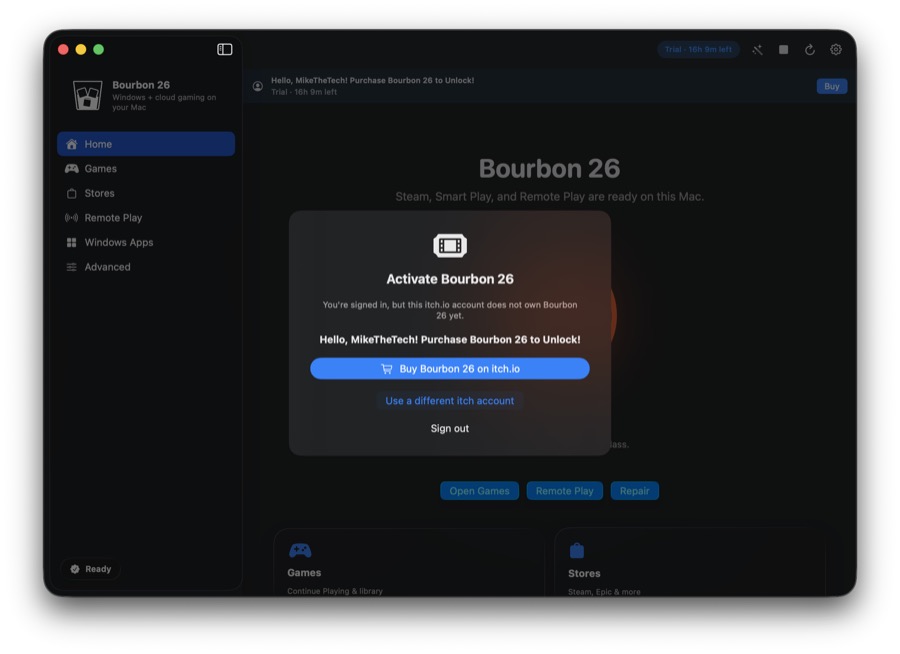The height and width of the screenshot is (654, 900).
Task: Click the Repair button
Action: point(634,491)
